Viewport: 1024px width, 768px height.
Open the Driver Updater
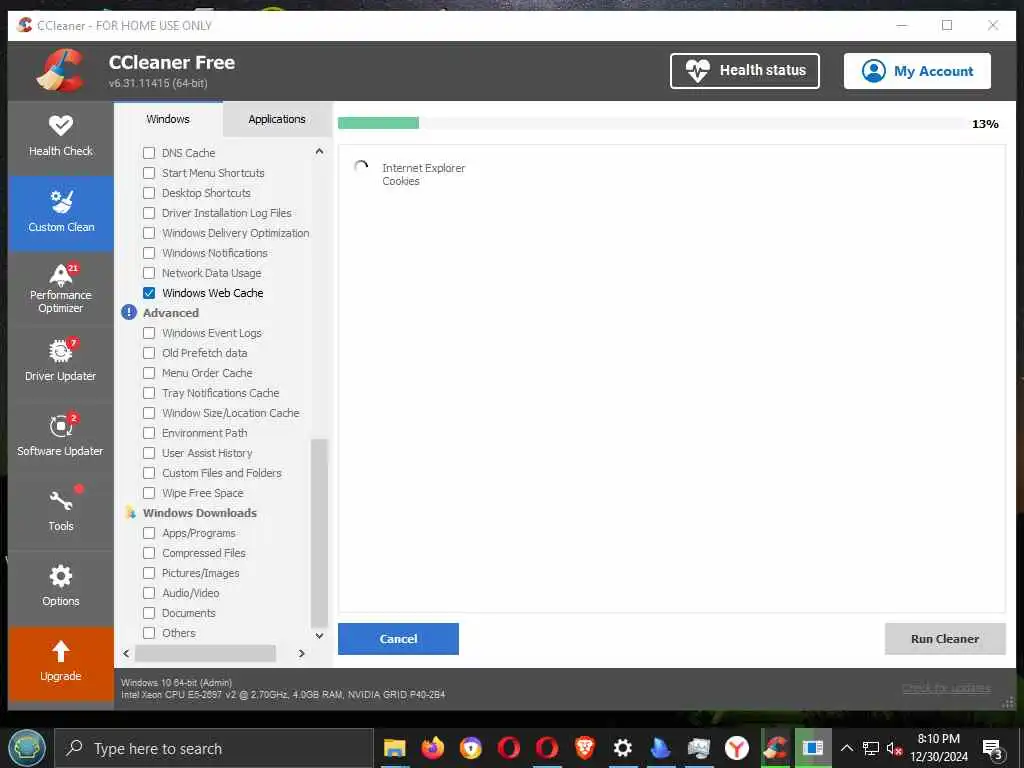click(x=61, y=360)
